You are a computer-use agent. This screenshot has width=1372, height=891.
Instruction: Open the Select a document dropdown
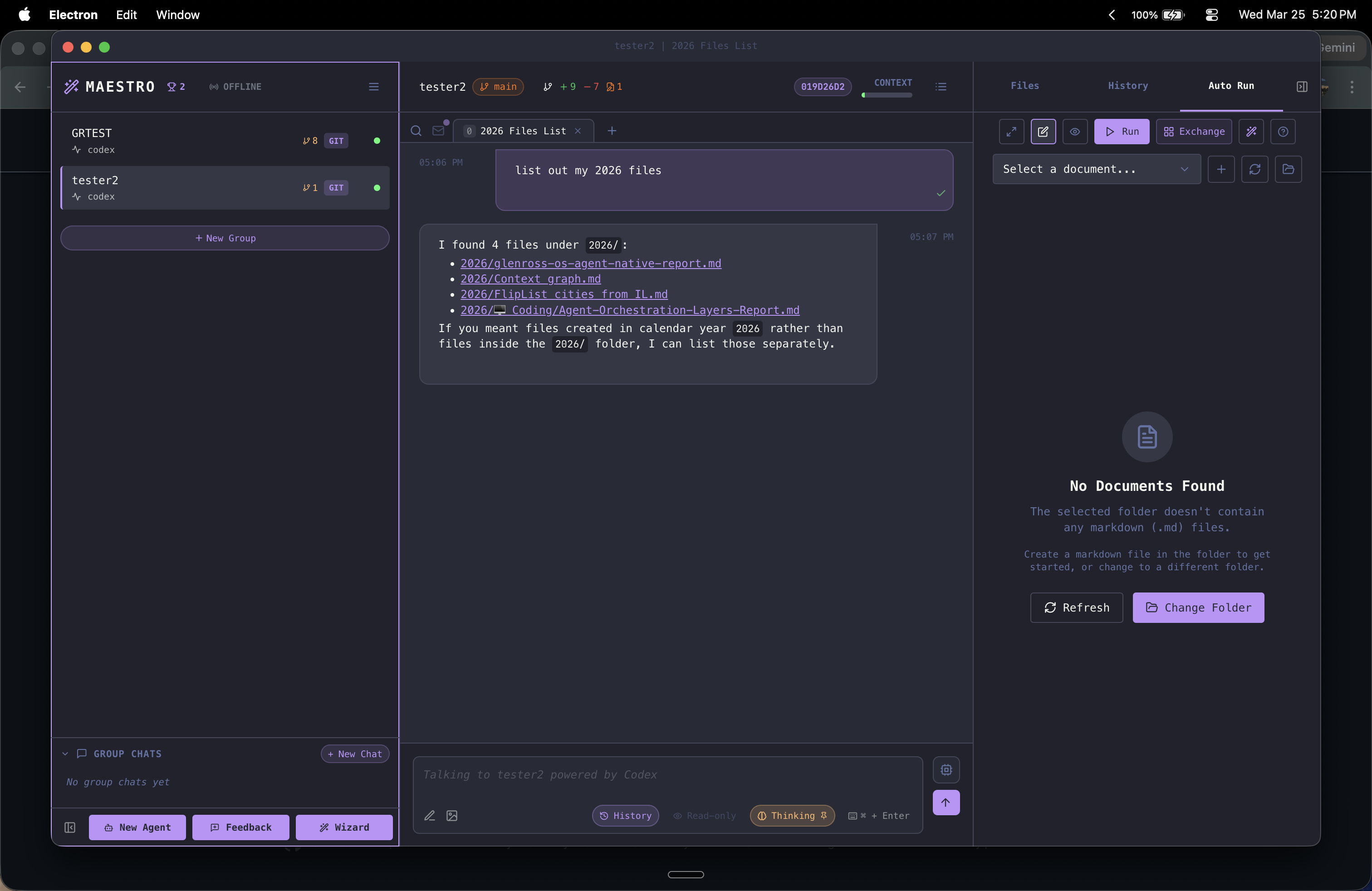tap(1096, 169)
